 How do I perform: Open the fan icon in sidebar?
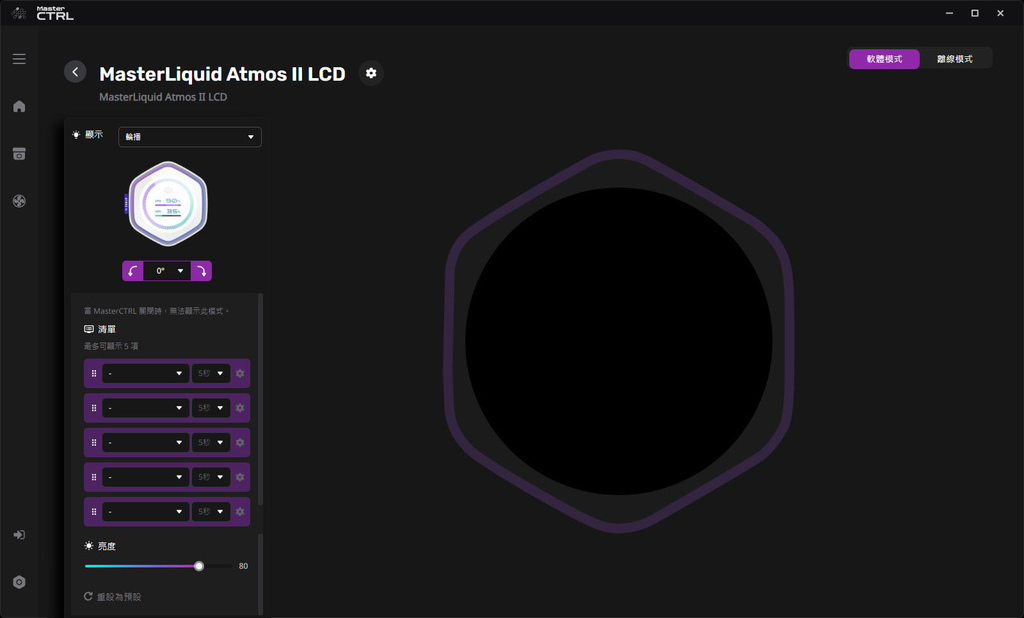click(x=19, y=201)
